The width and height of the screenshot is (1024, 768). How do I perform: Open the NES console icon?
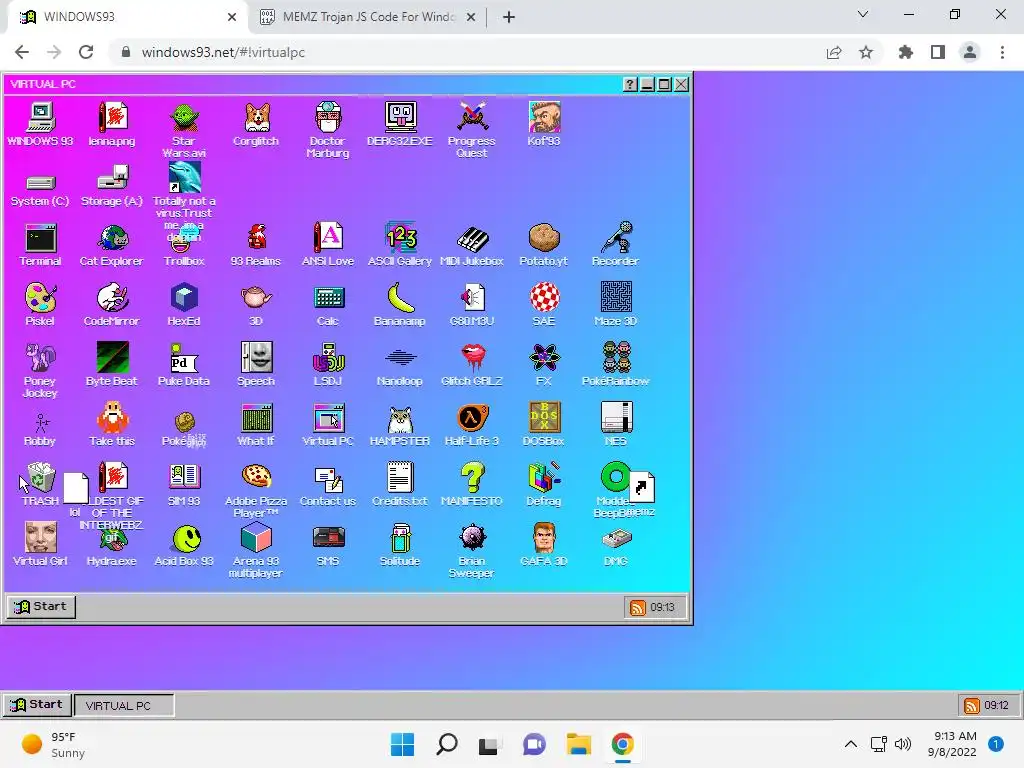pos(615,419)
